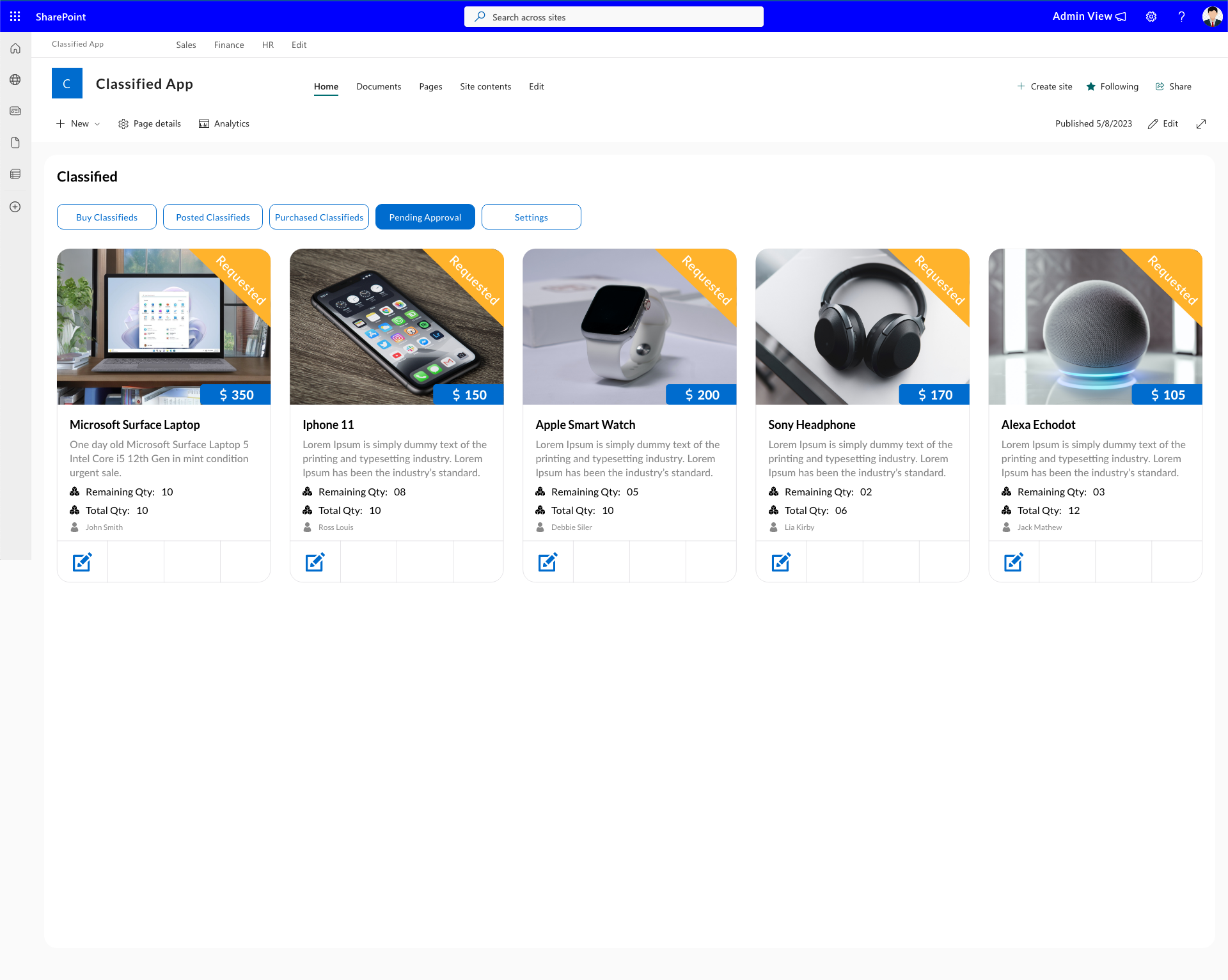
Task: Click the Iphone 11 title
Action: 328,424
